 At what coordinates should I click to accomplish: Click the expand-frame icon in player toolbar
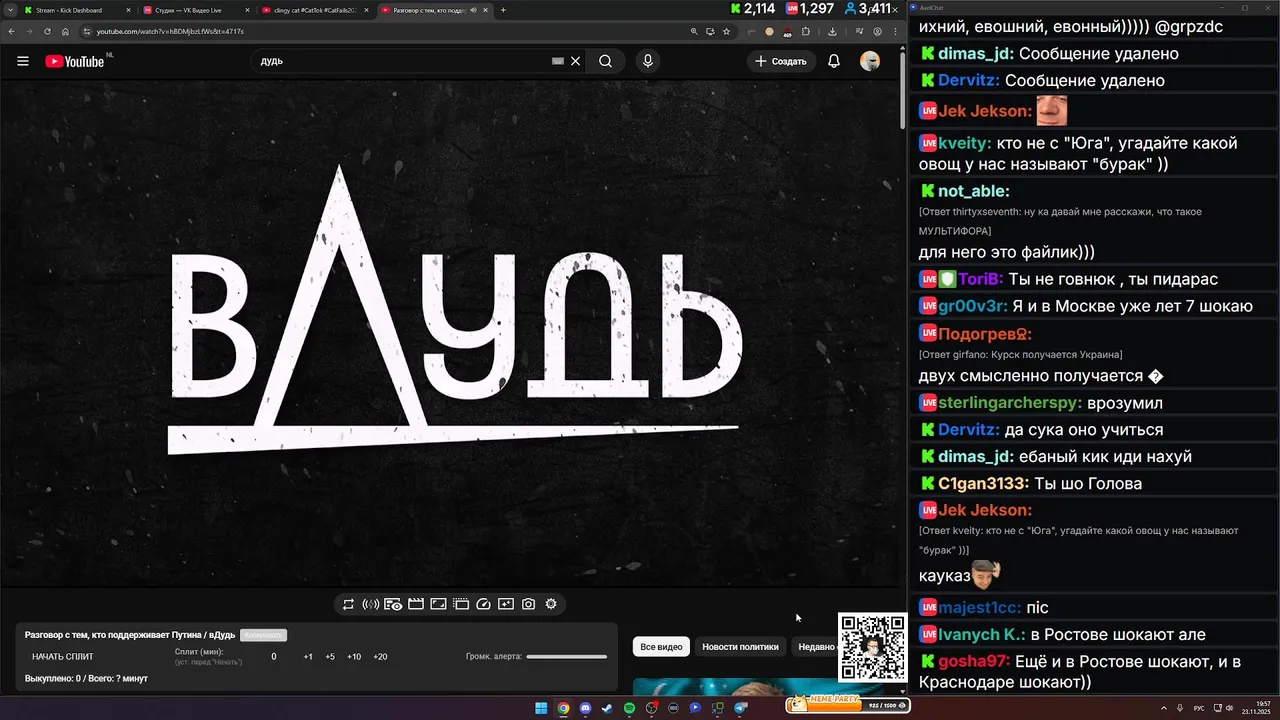(x=438, y=604)
